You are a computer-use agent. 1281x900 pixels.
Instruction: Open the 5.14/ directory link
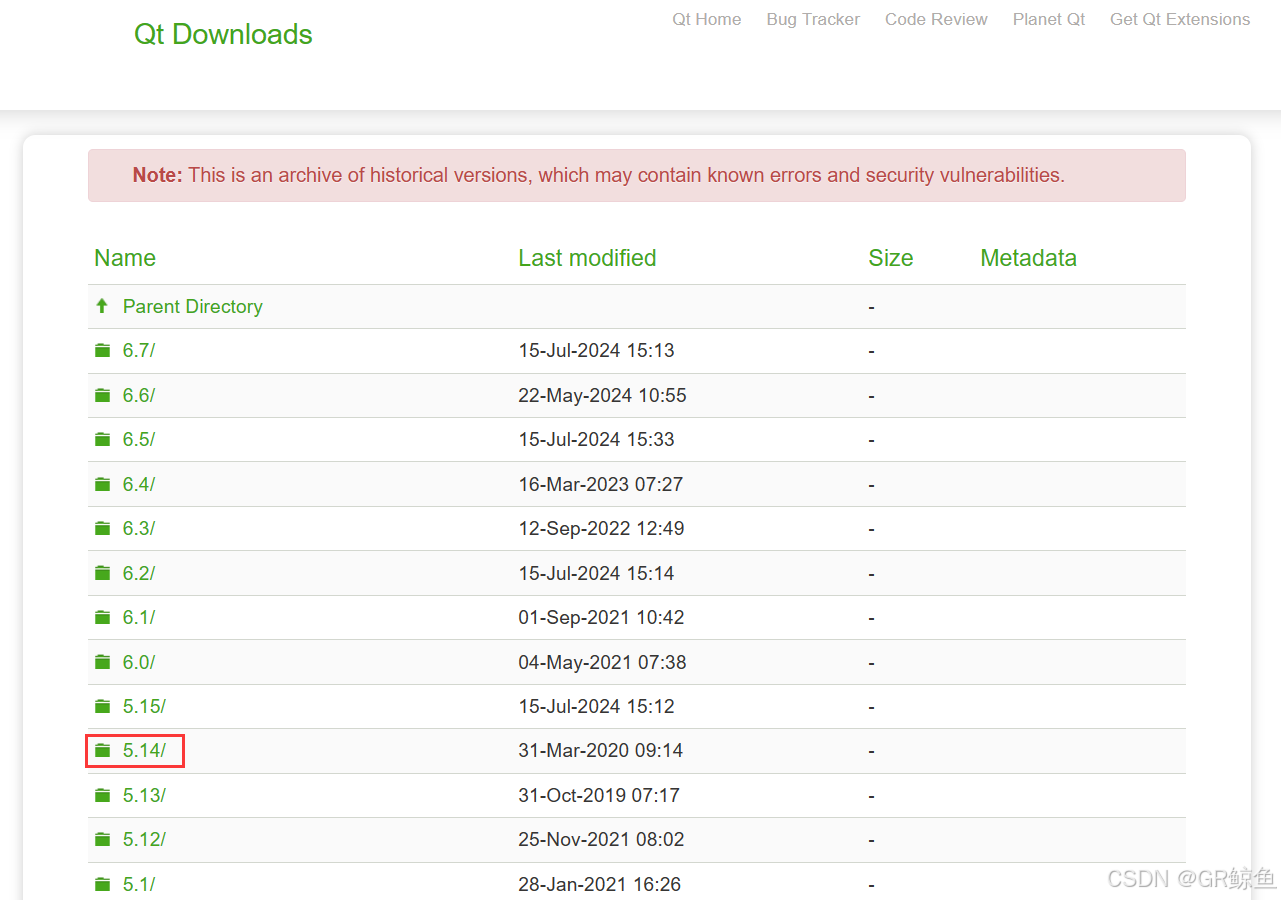pos(144,751)
